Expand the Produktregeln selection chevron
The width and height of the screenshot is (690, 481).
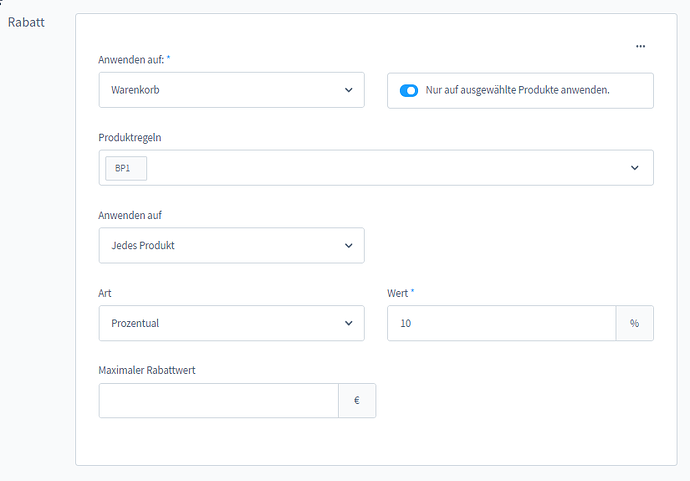[635, 168]
